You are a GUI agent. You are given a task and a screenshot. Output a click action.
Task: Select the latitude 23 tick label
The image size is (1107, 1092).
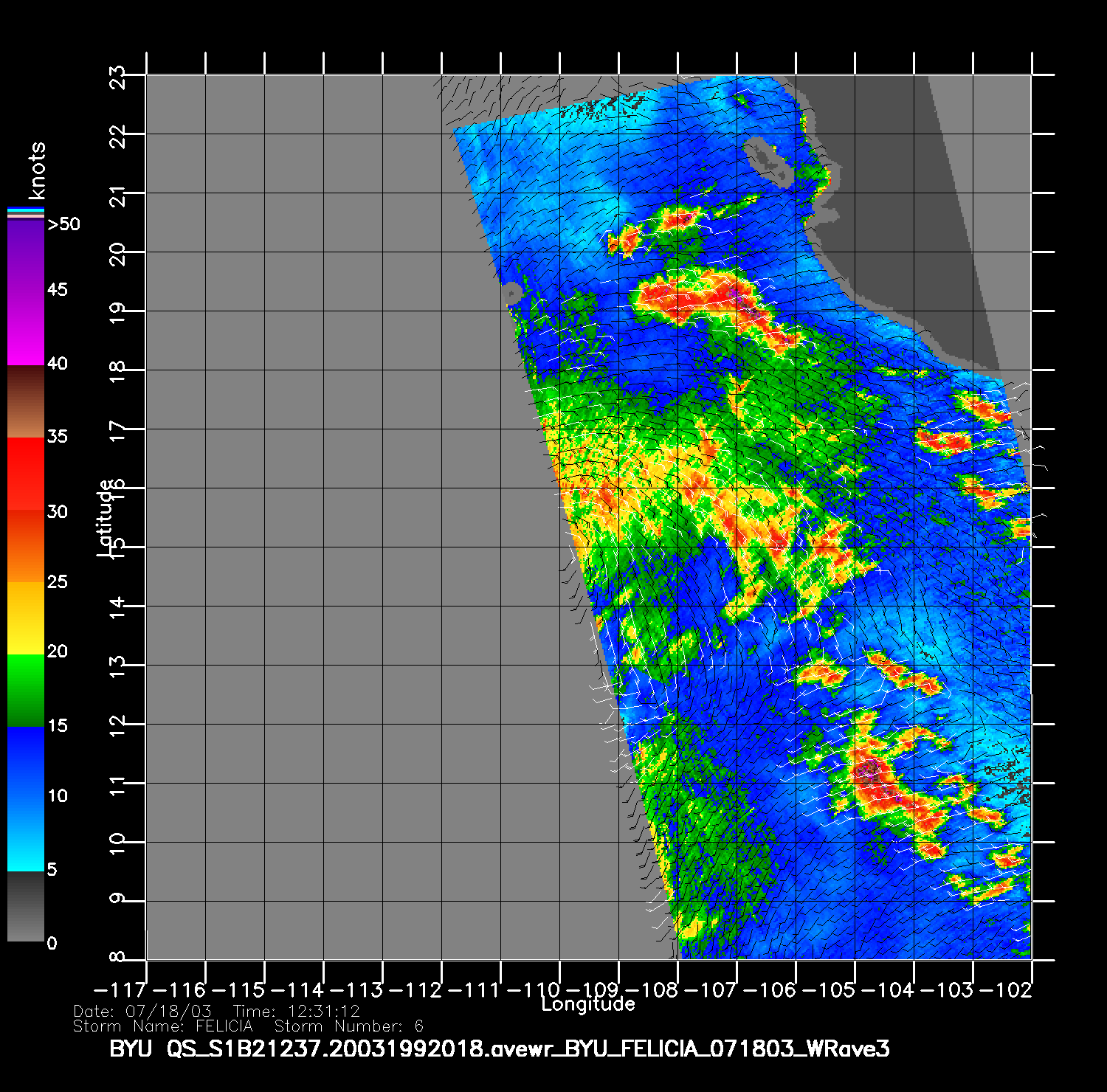(x=117, y=77)
